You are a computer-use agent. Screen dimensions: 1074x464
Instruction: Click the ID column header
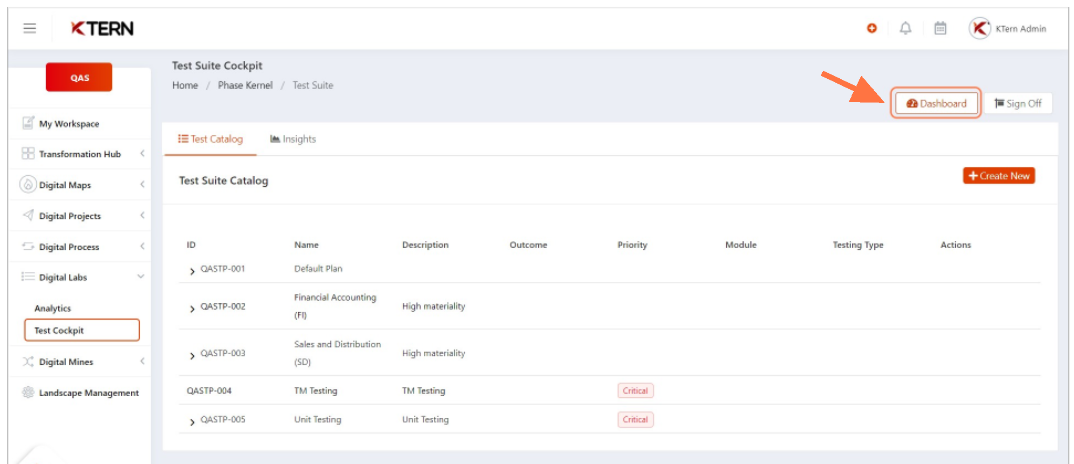(191, 245)
